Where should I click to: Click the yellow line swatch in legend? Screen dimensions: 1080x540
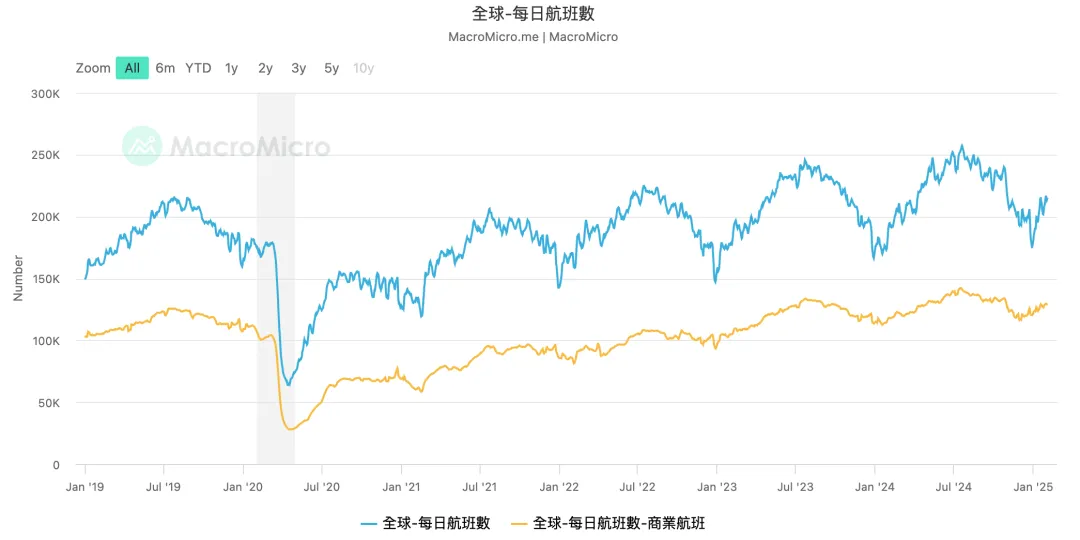(518, 523)
